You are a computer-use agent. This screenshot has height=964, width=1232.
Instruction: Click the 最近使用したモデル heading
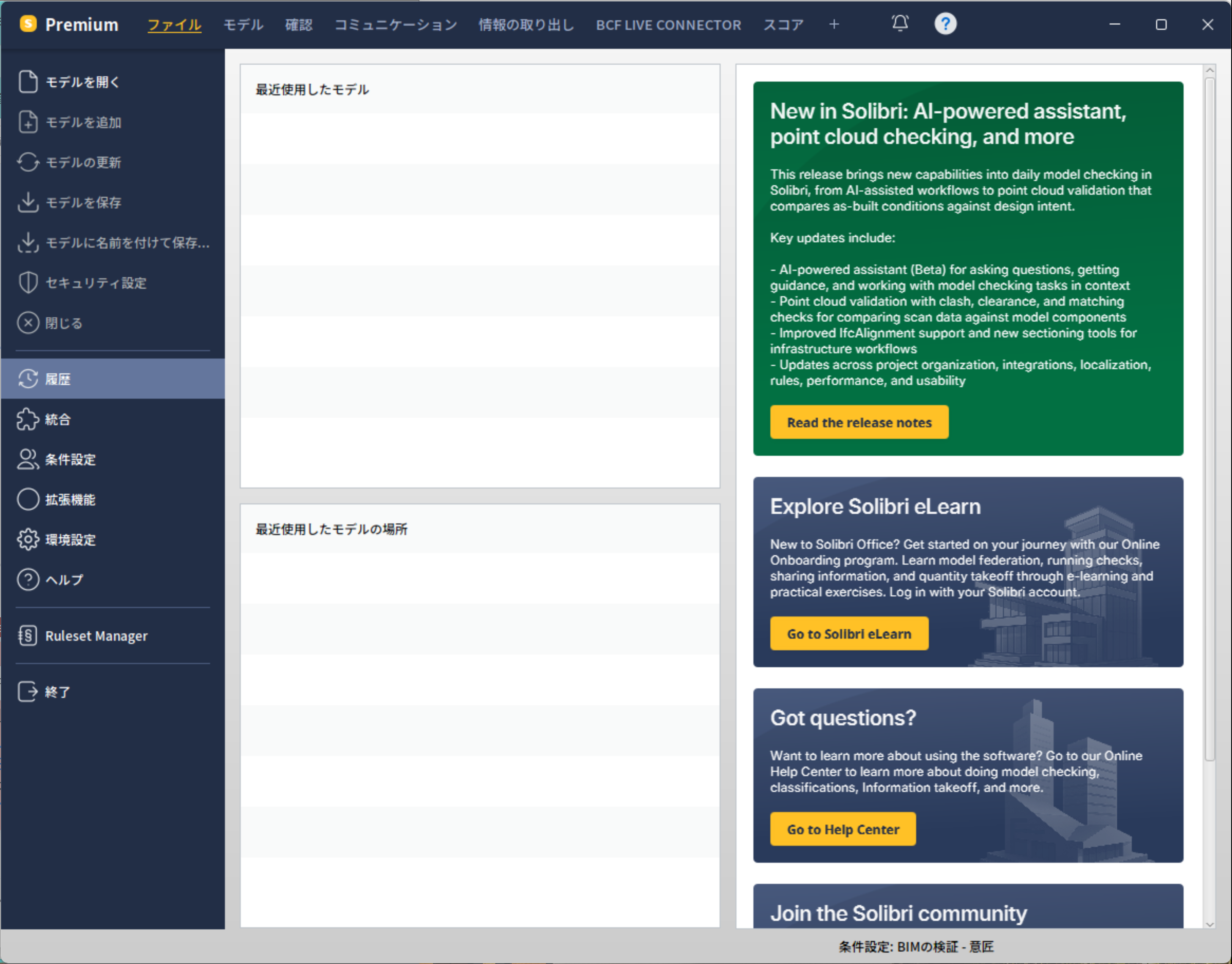[x=312, y=89]
